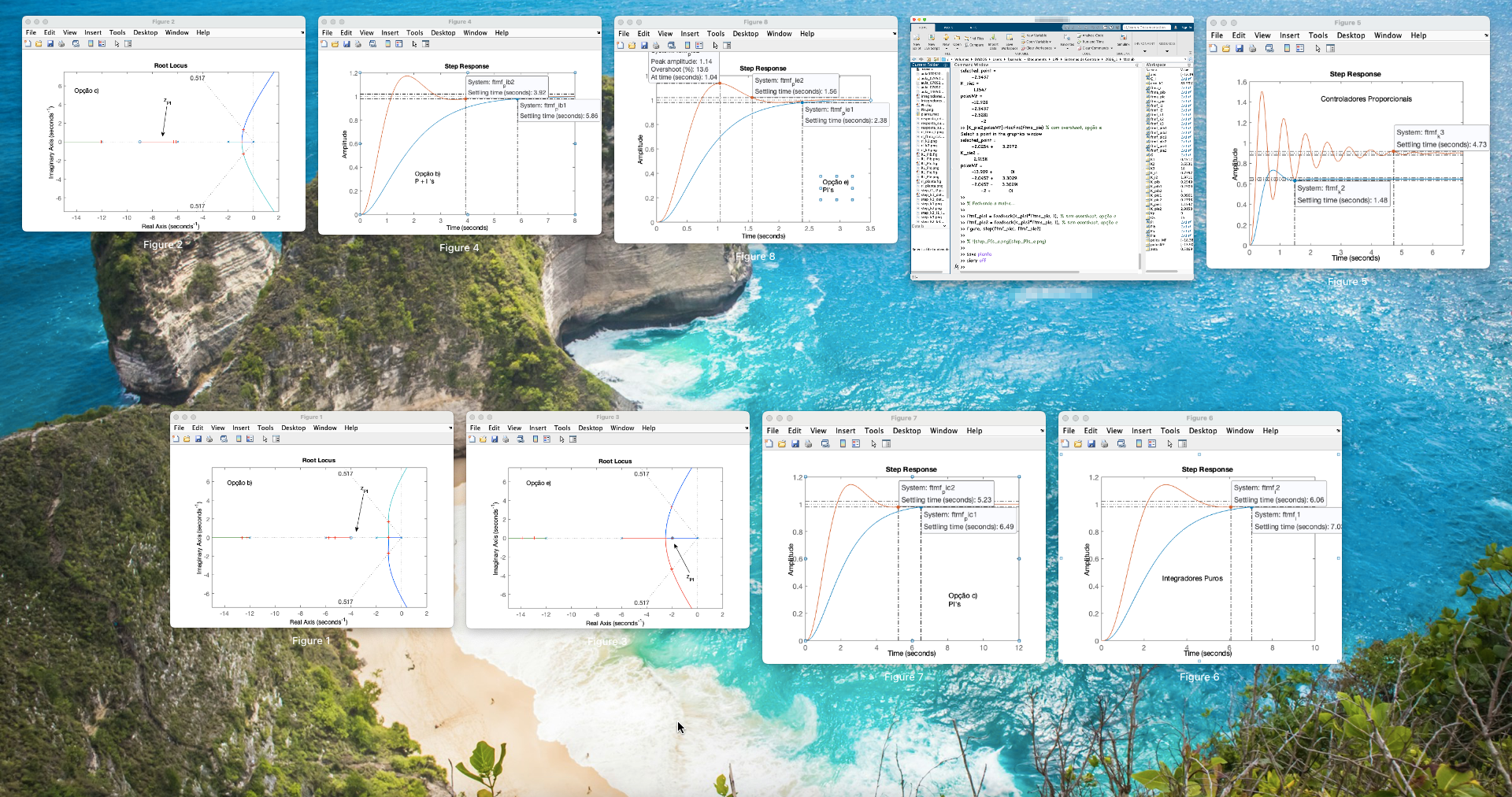Select the Figure 1 window thumbnail label
Viewport: 1512px width, 797px height.
[x=311, y=641]
